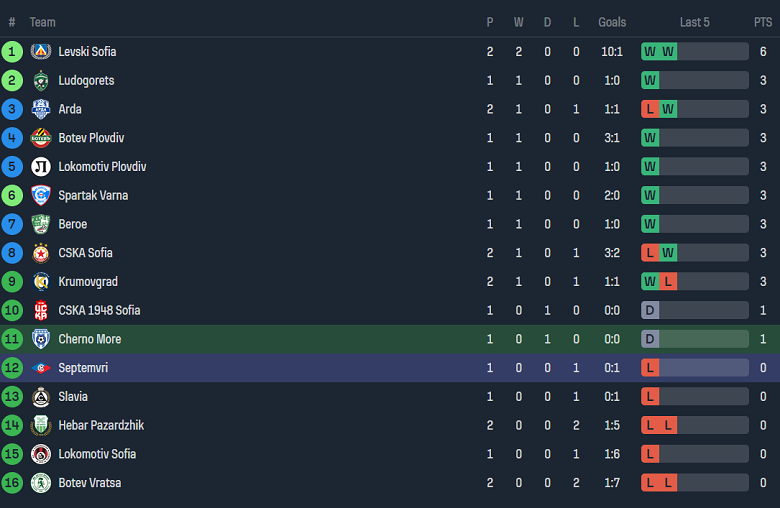Viewport: 780px width, 508px height.
Task: Sort table by PTS column header
Action: [763, 22]
